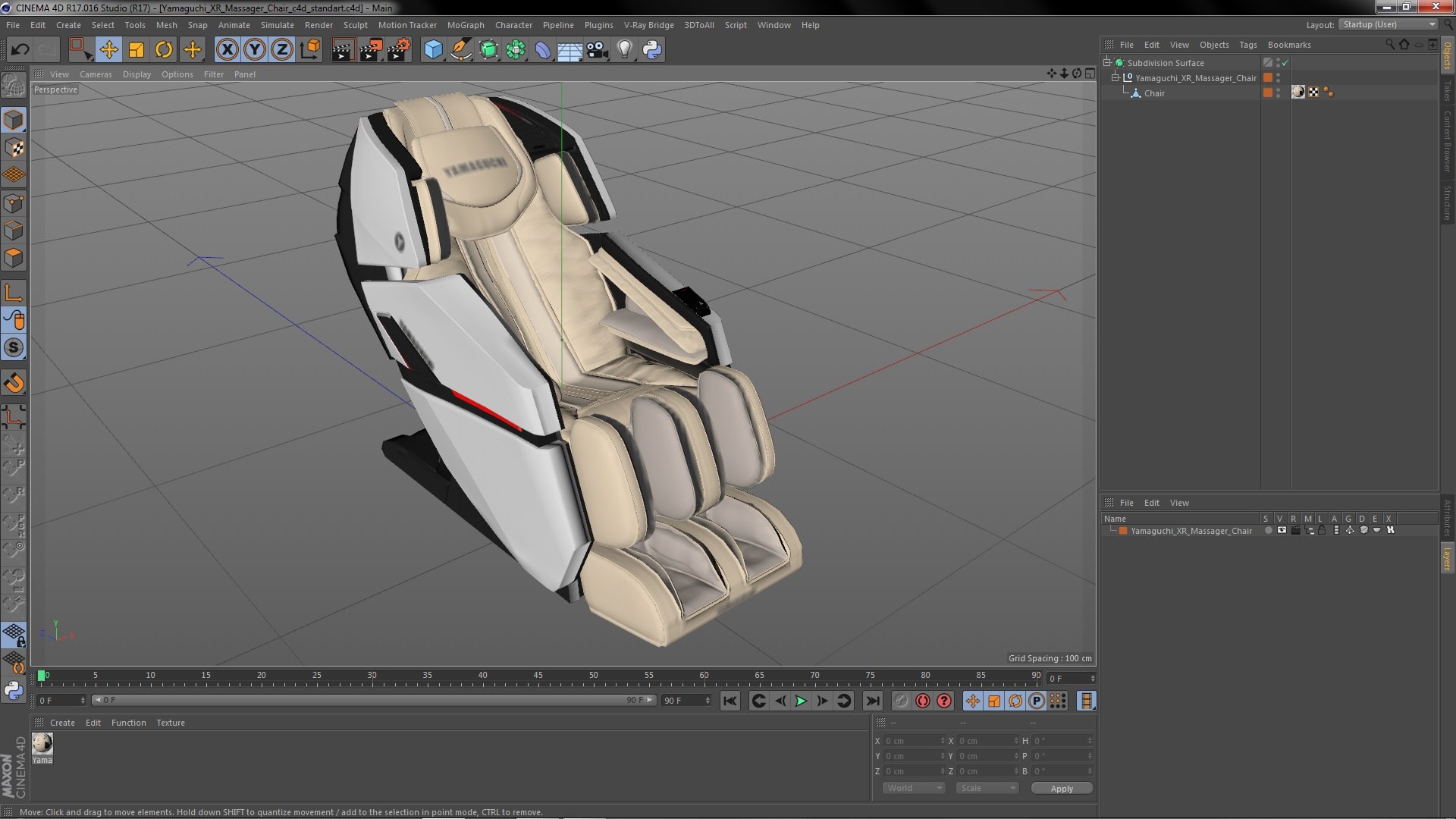Click the Subdivision Surface generator icon
Screen dimensions: 1456x819
[488, 50]
